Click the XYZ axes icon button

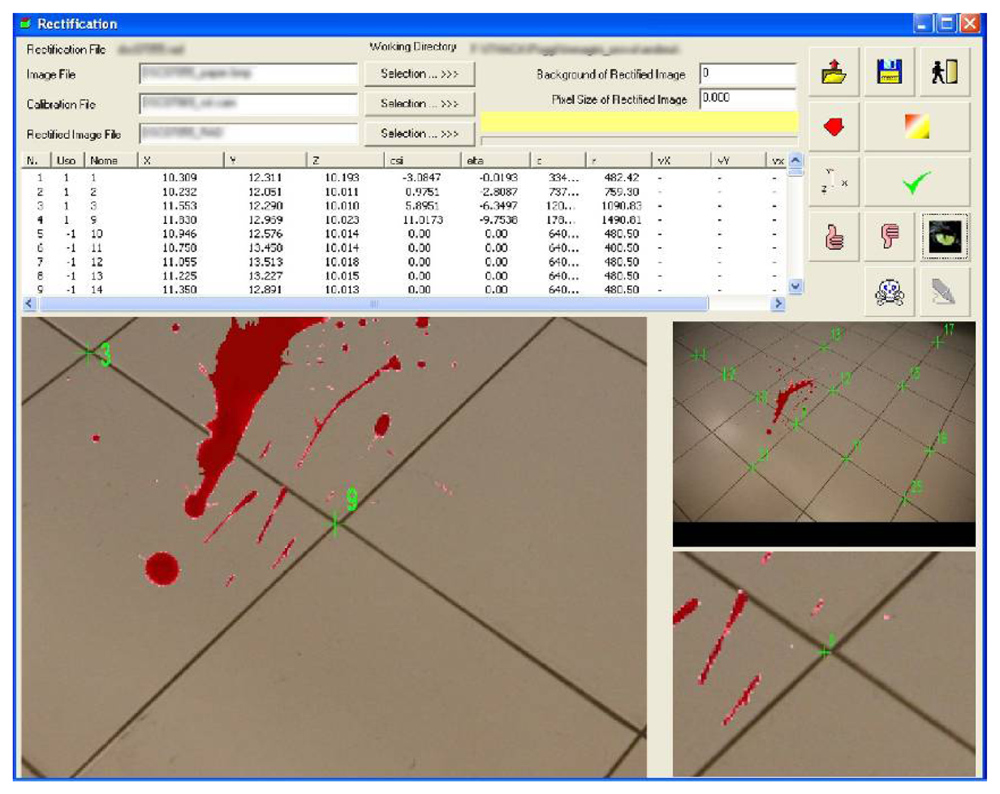pyautogui.click(x=834, y=180)
